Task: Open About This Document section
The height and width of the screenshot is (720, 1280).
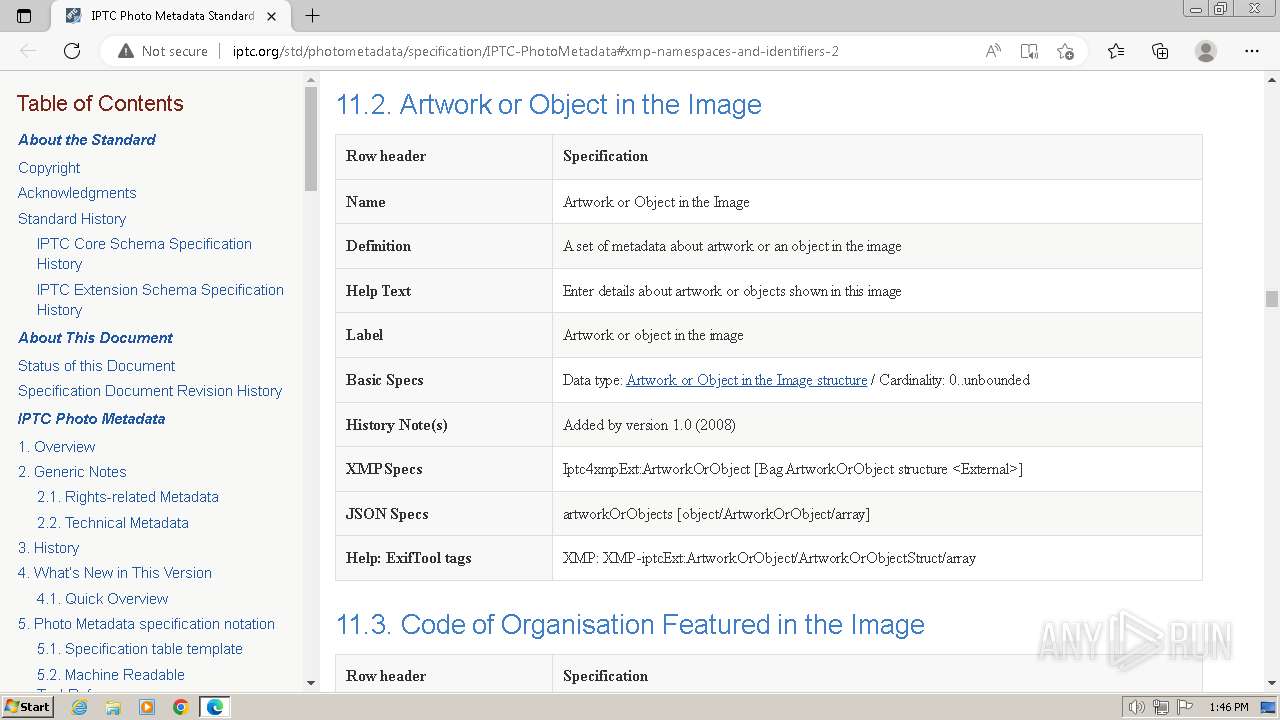Action: (95, 338)
